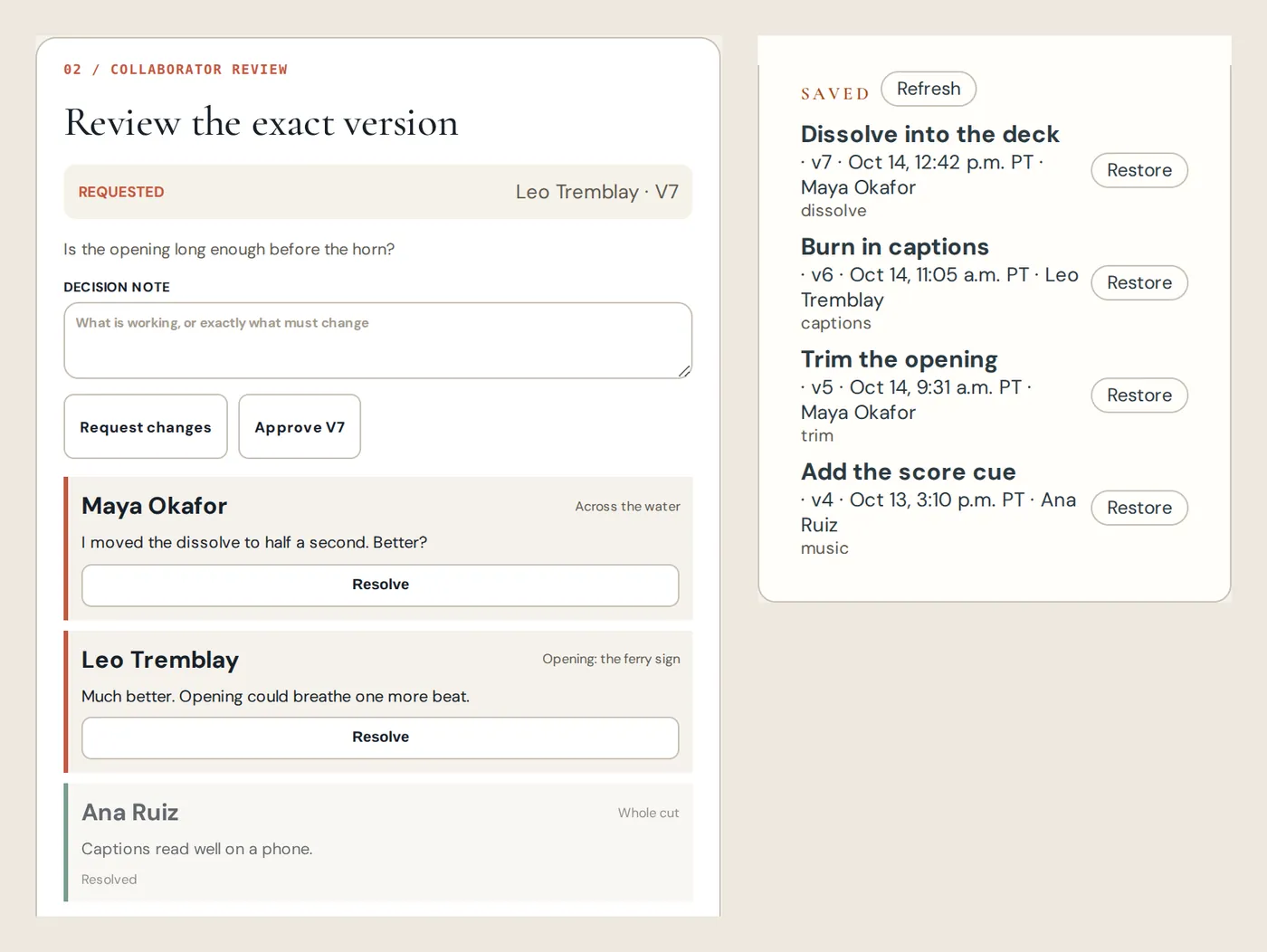Click the 'Resolved' status under Ana Ruiz
This screenshot has height=952, width=1267.
tap(110, 880)
